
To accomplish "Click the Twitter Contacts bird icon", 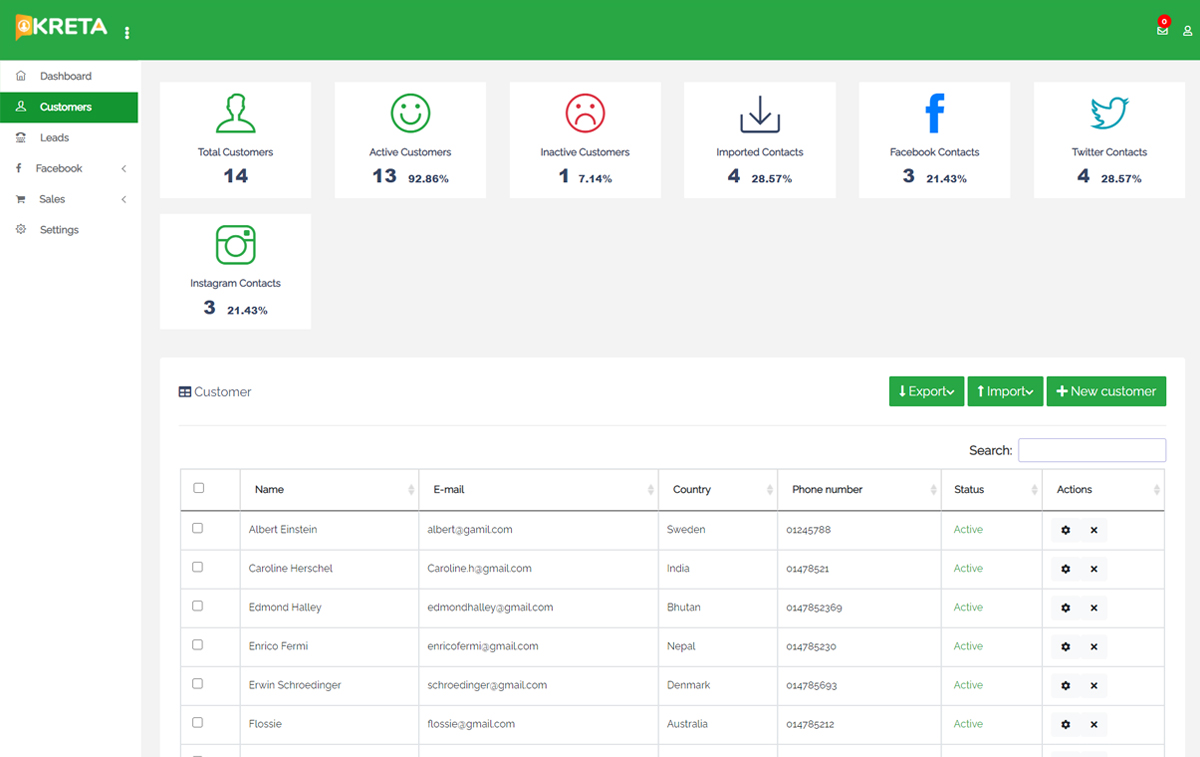I will coord(1109,114).
